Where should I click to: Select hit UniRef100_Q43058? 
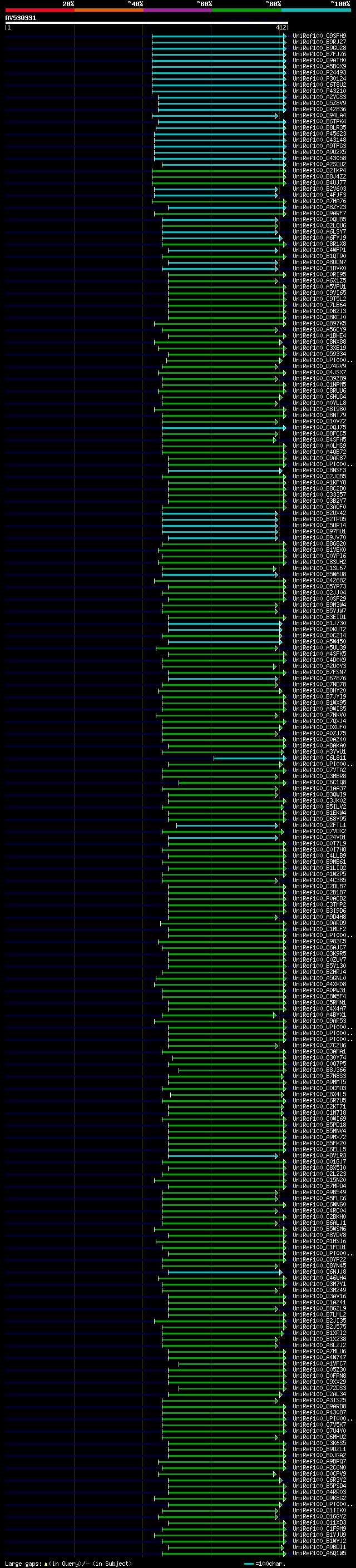319,159
